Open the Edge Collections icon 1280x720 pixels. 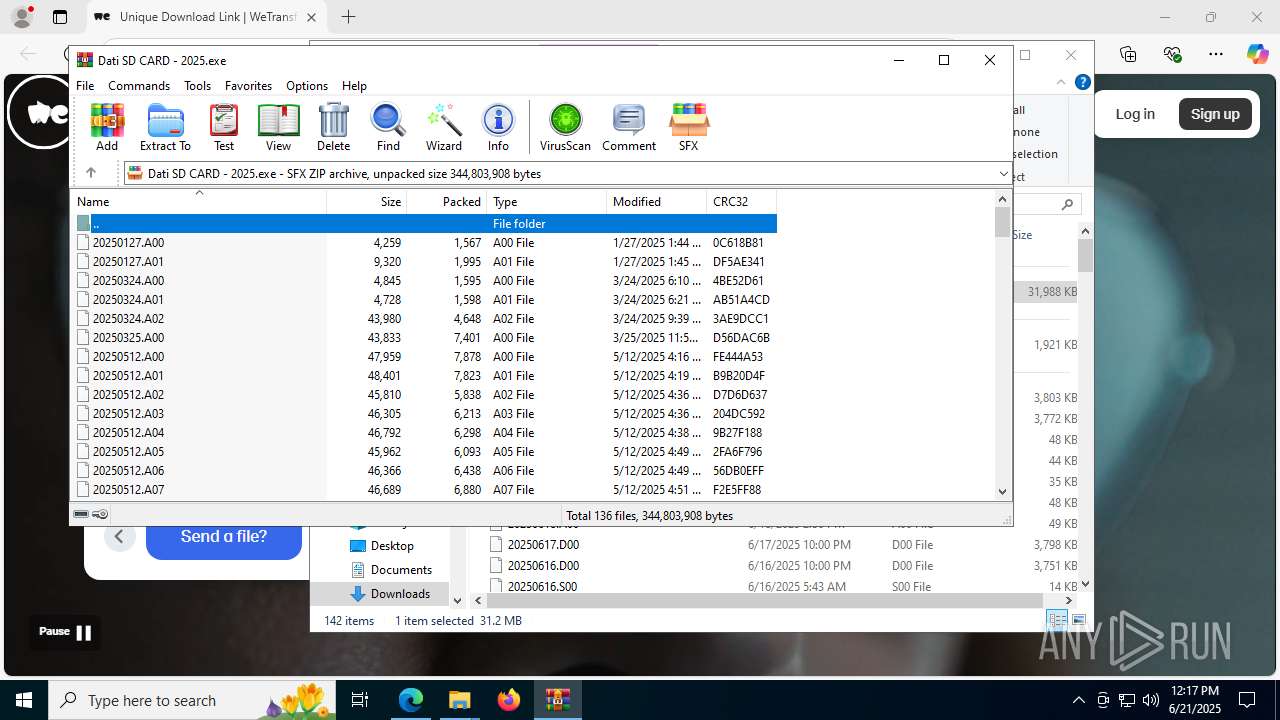pyautogui.click(x=1128, y=54)
